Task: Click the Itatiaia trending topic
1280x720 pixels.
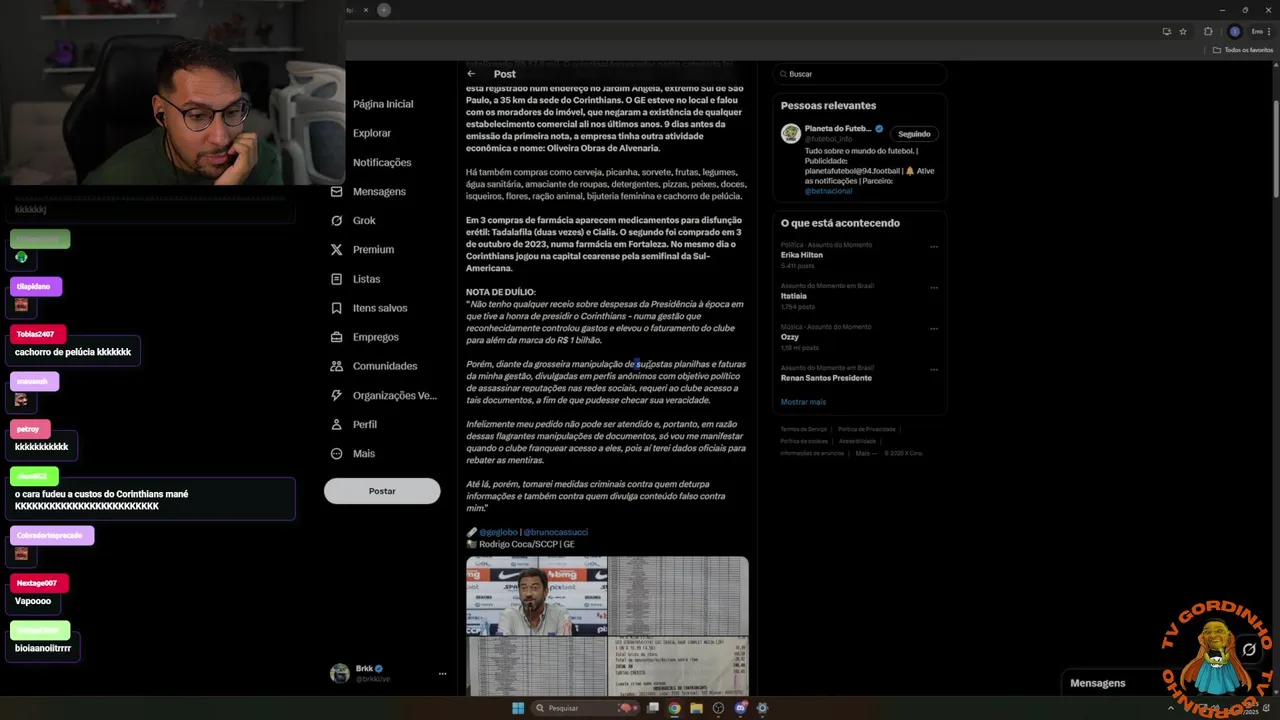Action: (794, 296)
